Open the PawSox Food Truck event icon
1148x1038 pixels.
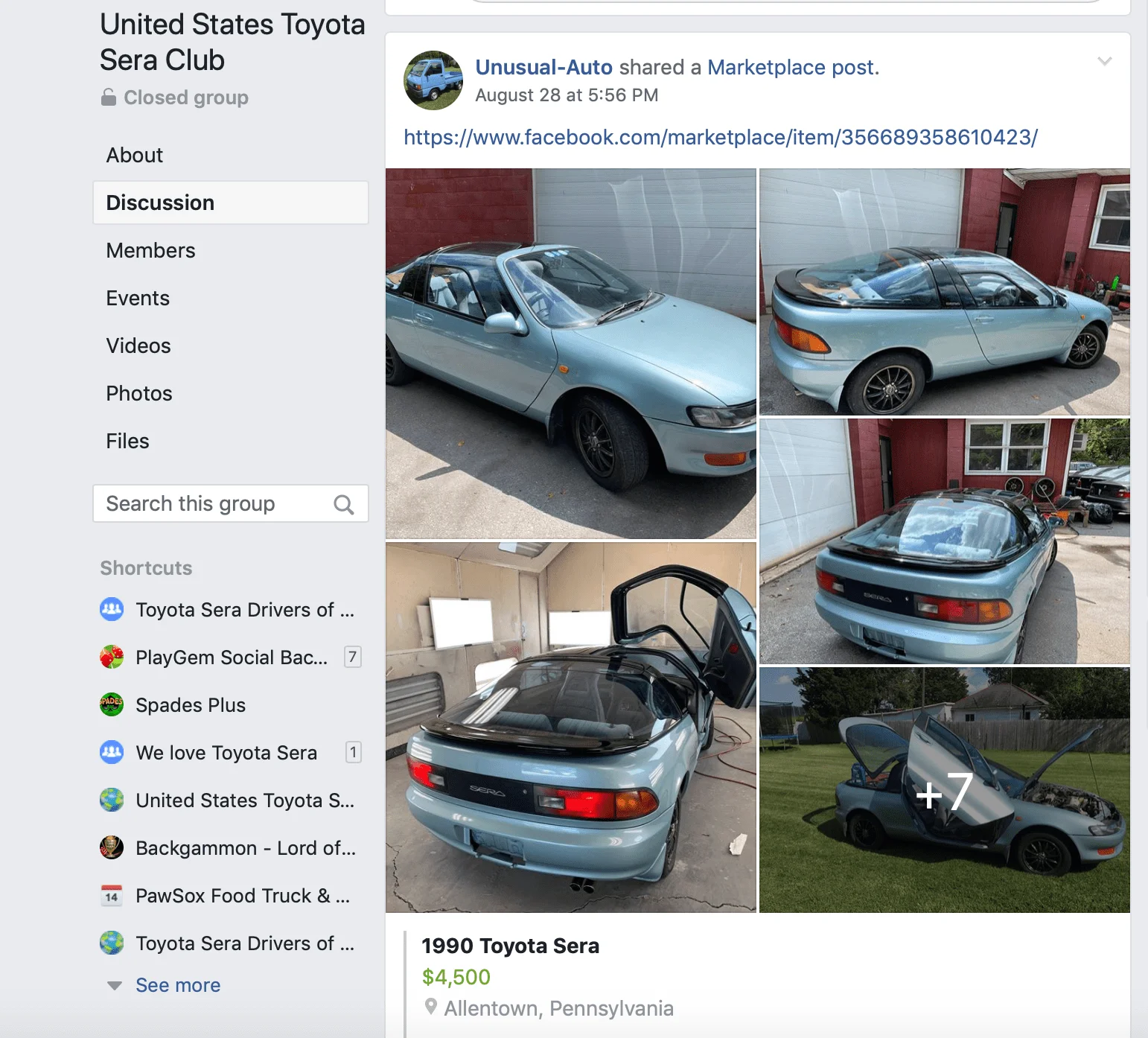coord(112,895)
